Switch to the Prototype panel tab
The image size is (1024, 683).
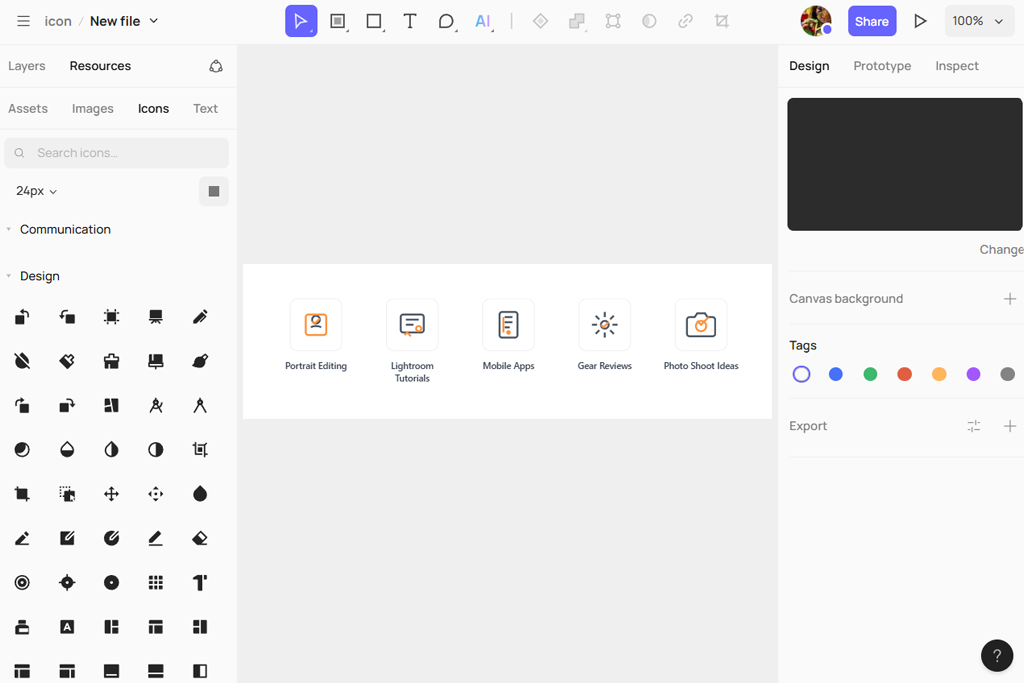[882, 66]
